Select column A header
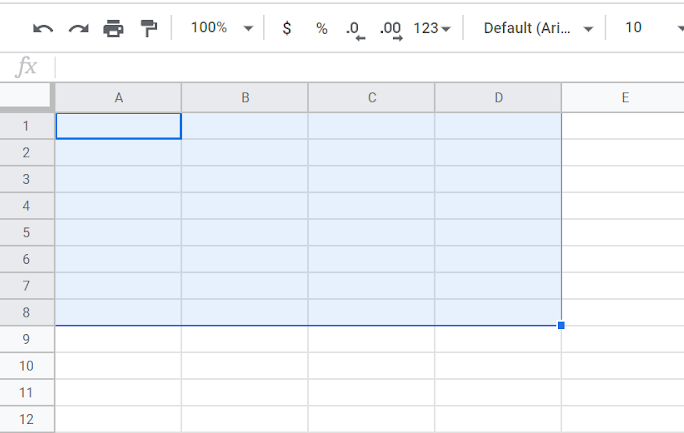The height and width of the screenshot is (433, 684). coord(118,98)
